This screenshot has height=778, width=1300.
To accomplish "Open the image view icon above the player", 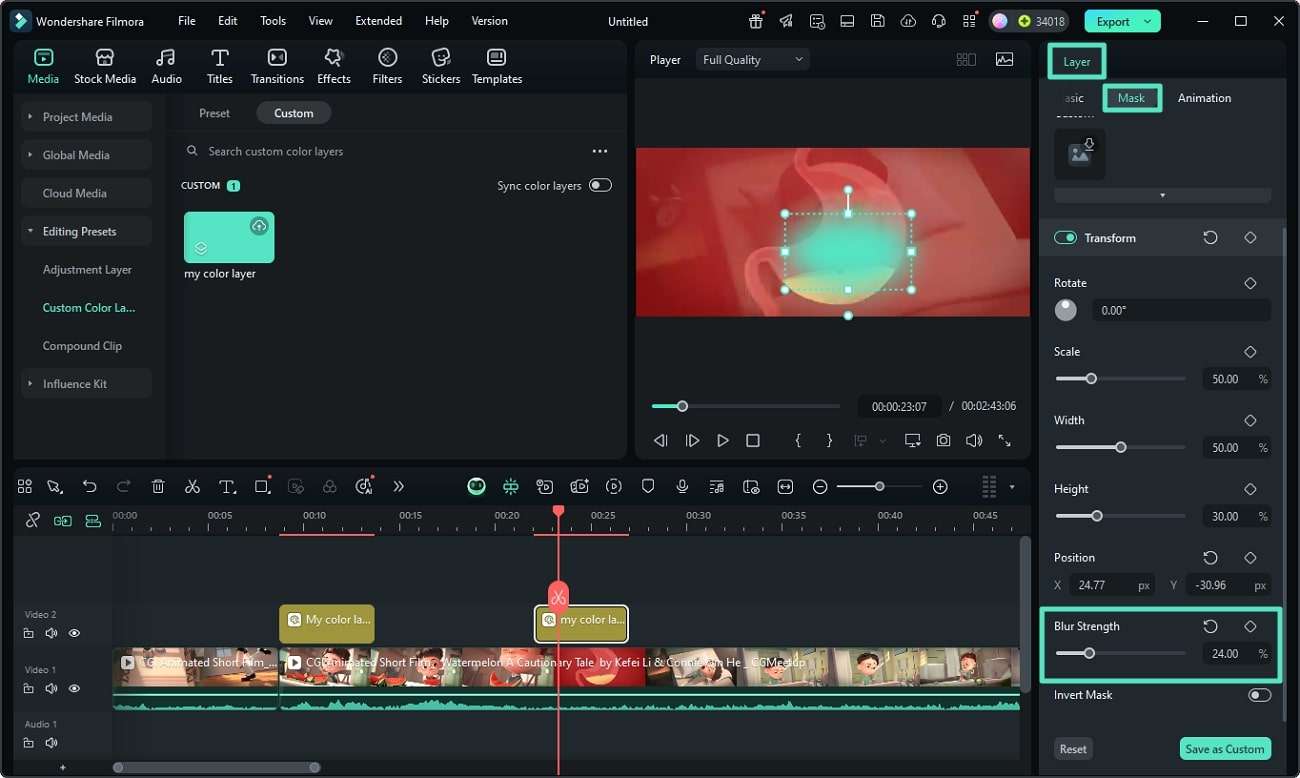I will pyautogui.click(x=1004, y=60).
